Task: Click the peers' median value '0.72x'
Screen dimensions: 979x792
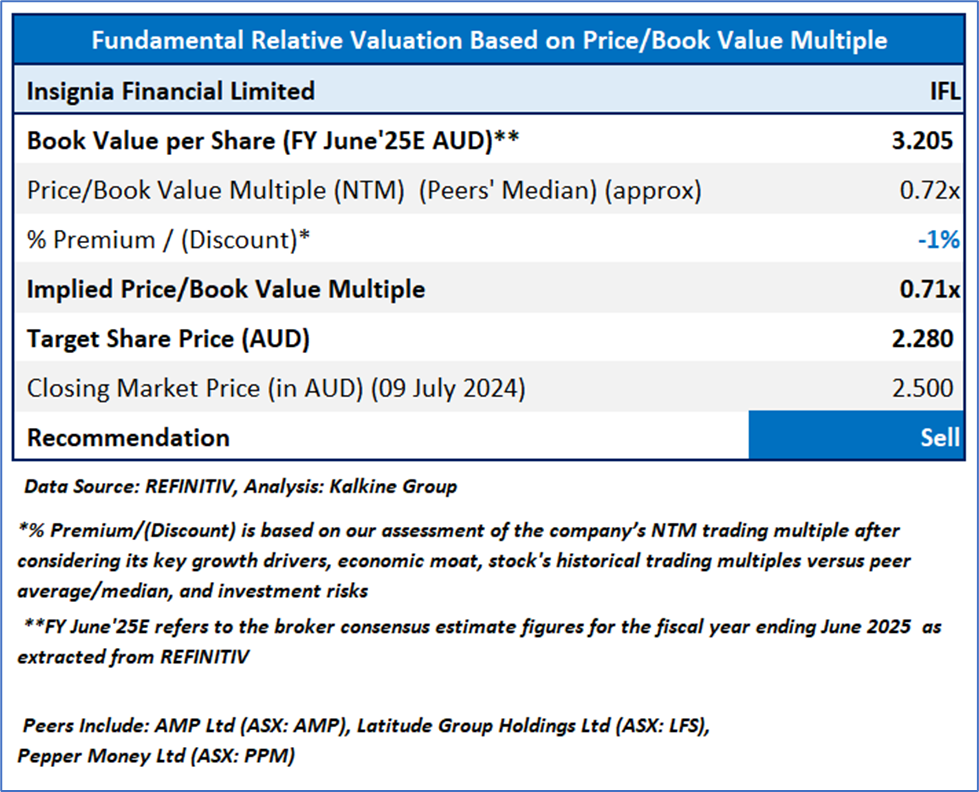Action: (x=930, y=190)
